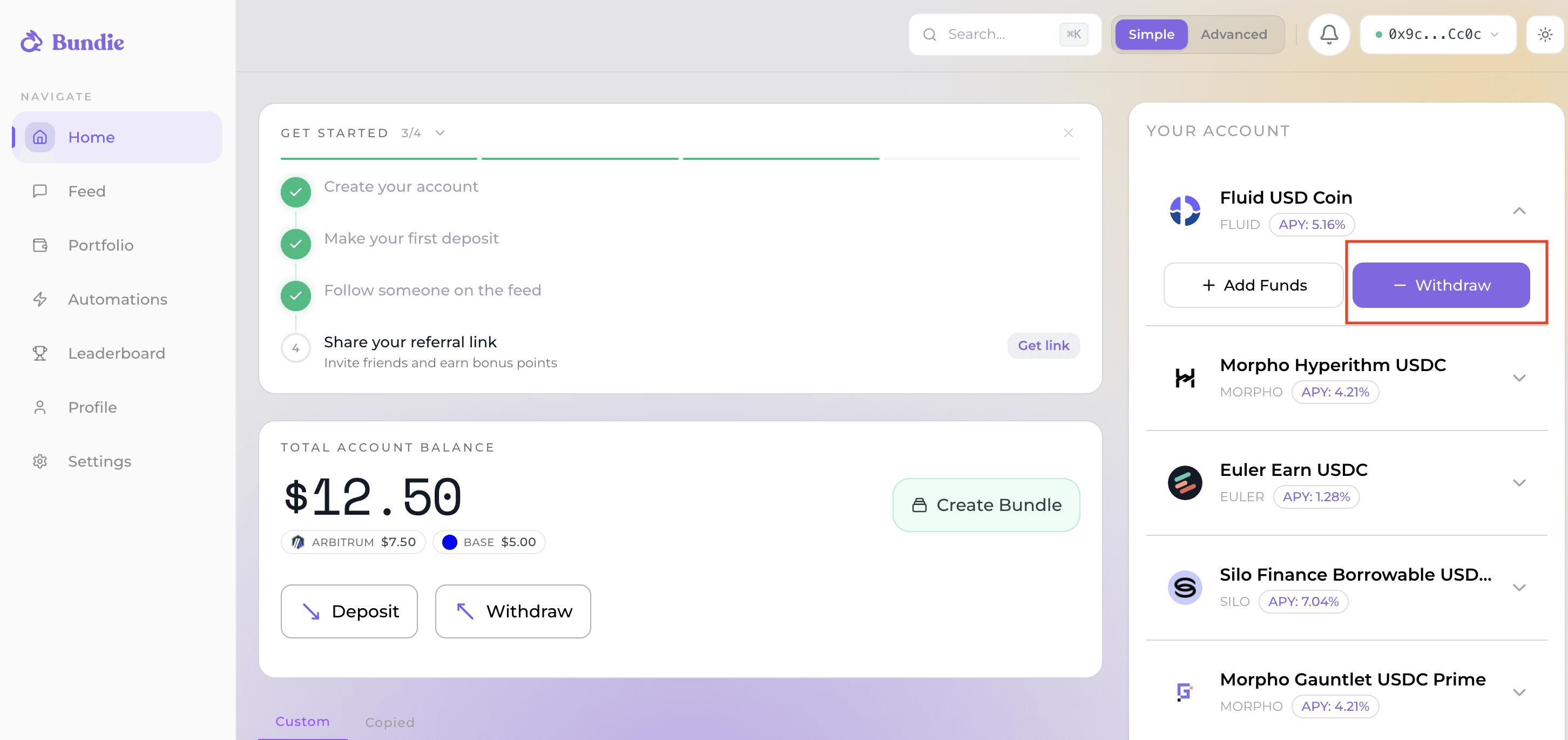Image resolution: width=1568 pixels, height=740 pixels.
Task: Click the Morpho Gauntlet USDC Prime logo
Action: pos(1185,692)
